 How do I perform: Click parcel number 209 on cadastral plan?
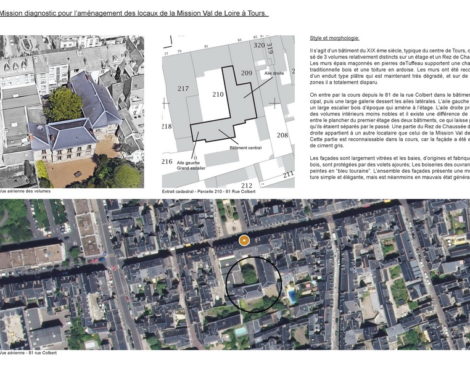(x=246, y=73)
